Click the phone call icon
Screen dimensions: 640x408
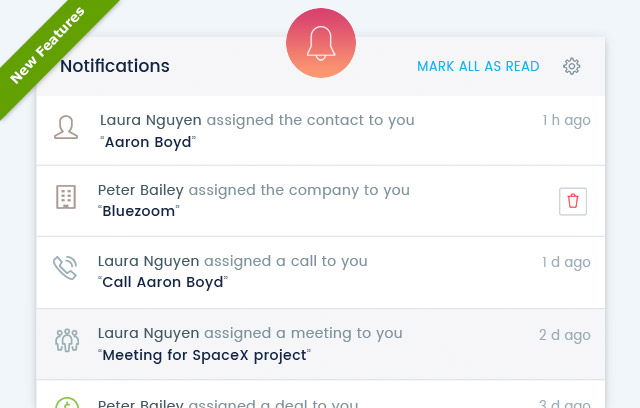(x=65, y=268)
